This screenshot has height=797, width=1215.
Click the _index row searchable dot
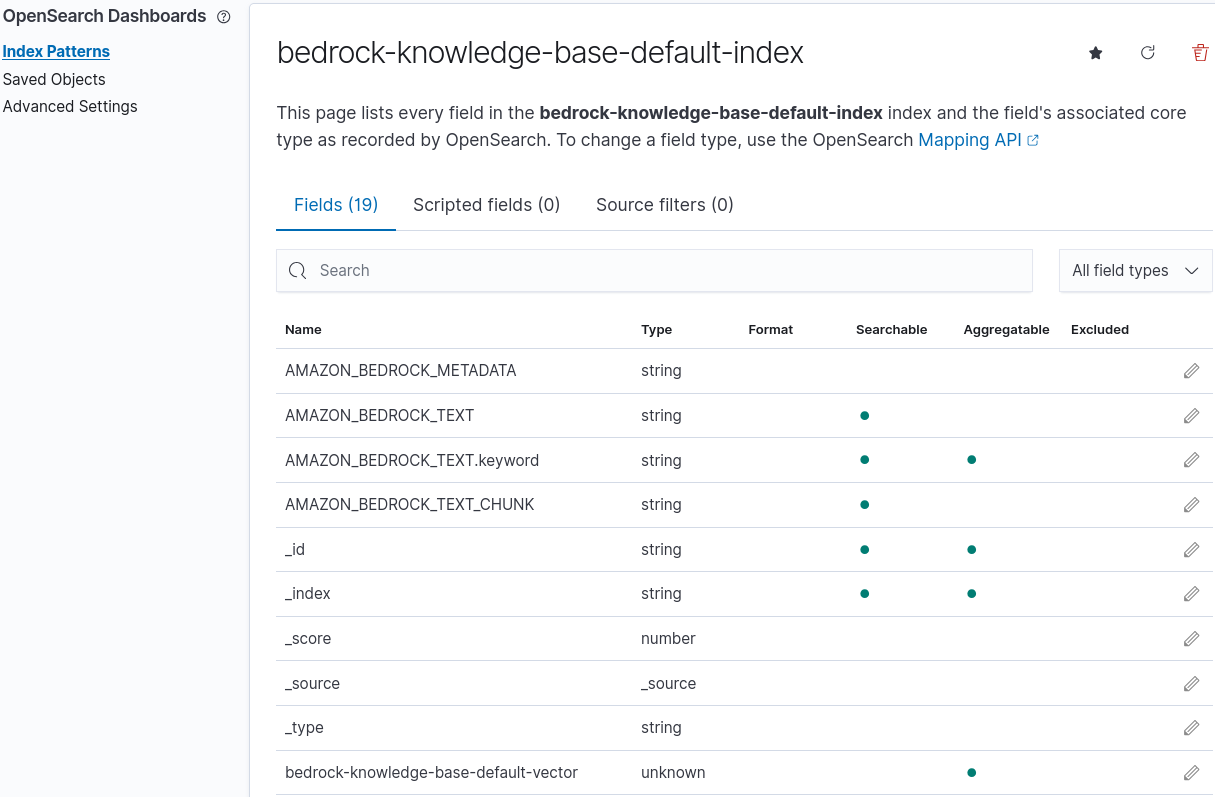tap(864, 594)
